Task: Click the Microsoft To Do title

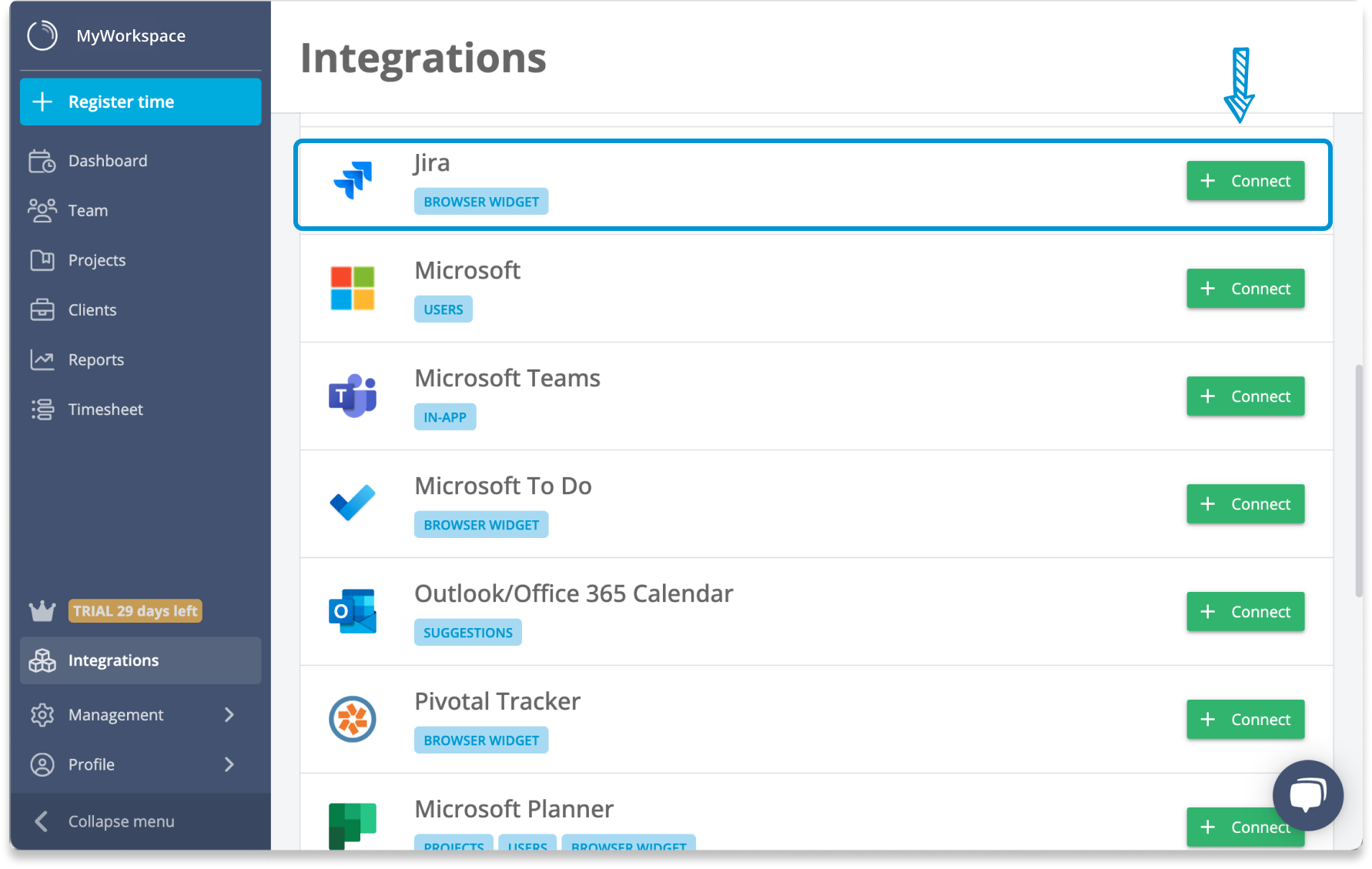Action: point(503,486)
